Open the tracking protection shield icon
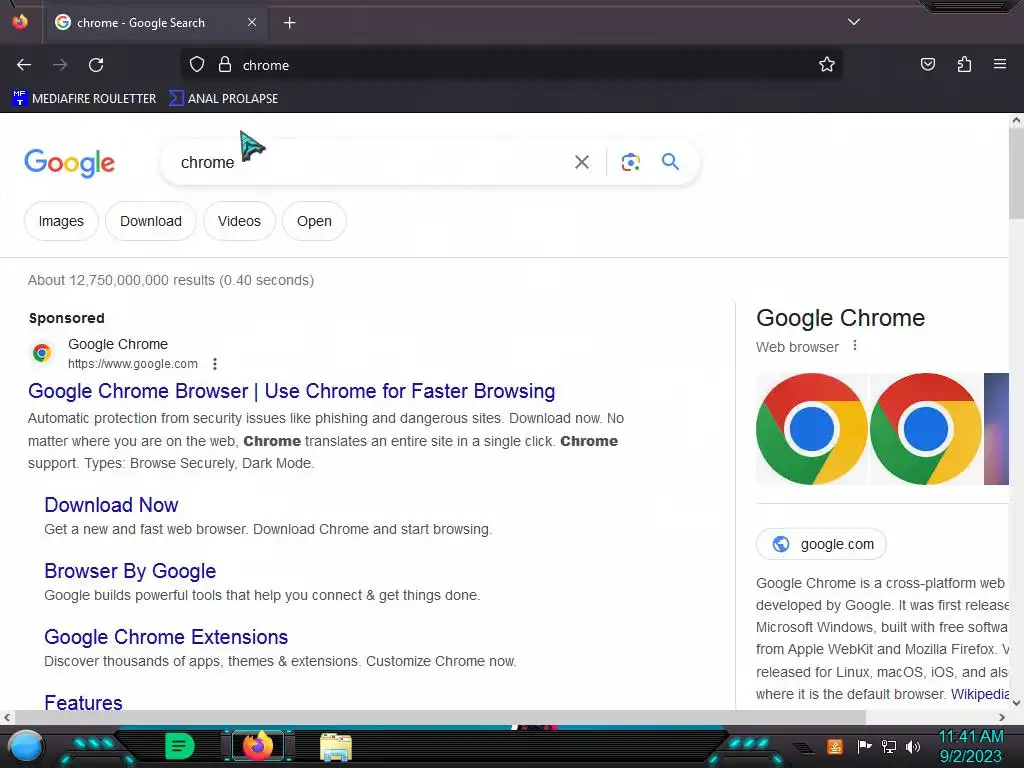1024x768 pixels. [x=197, y=65]
